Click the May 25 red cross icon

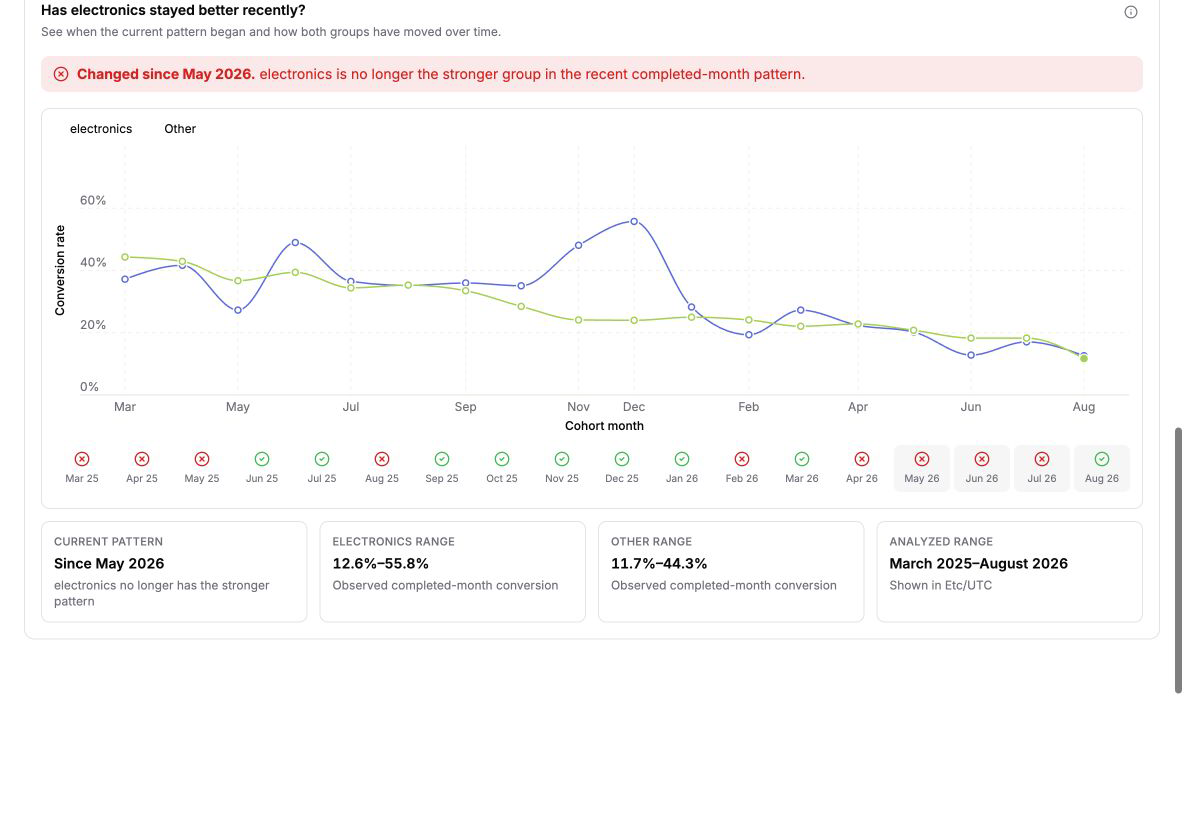click(202, 459)
